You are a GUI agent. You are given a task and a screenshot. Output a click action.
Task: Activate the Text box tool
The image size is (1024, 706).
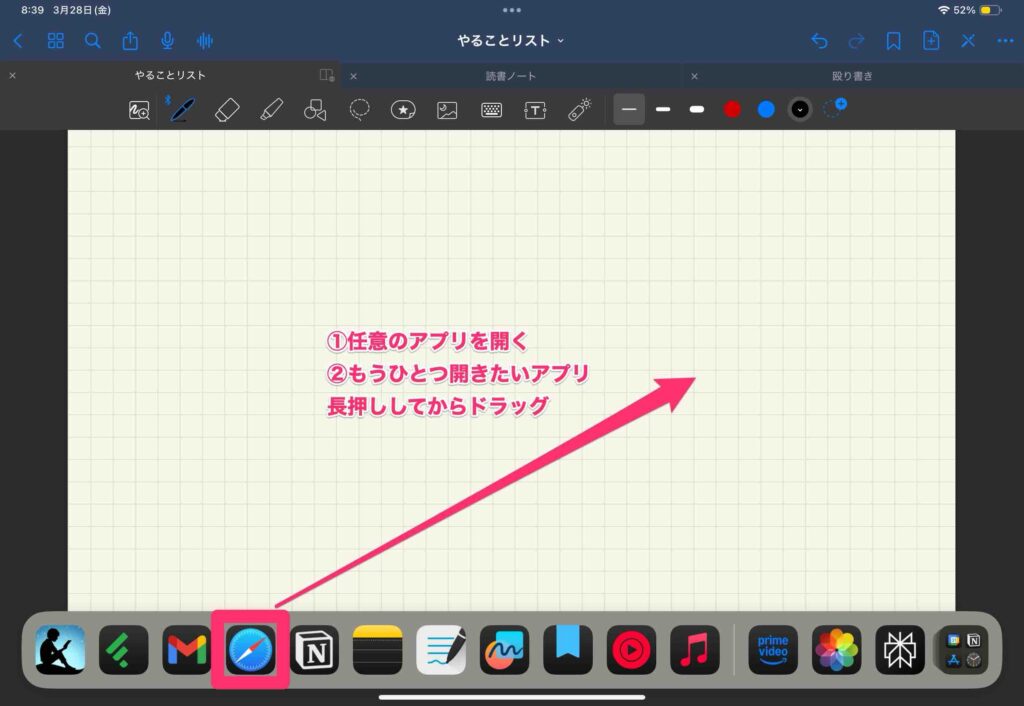(x=536, y=109)
